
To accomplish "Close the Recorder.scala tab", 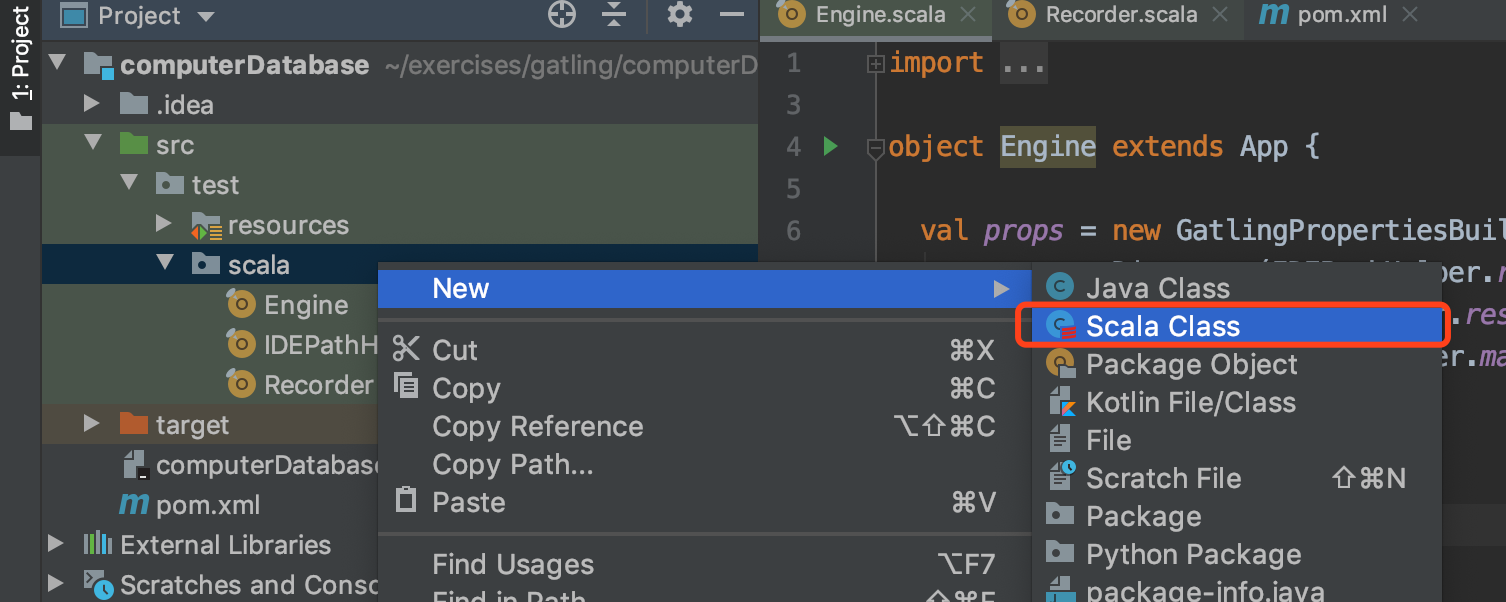I will pyautogui.click(x=1219, y=15).
